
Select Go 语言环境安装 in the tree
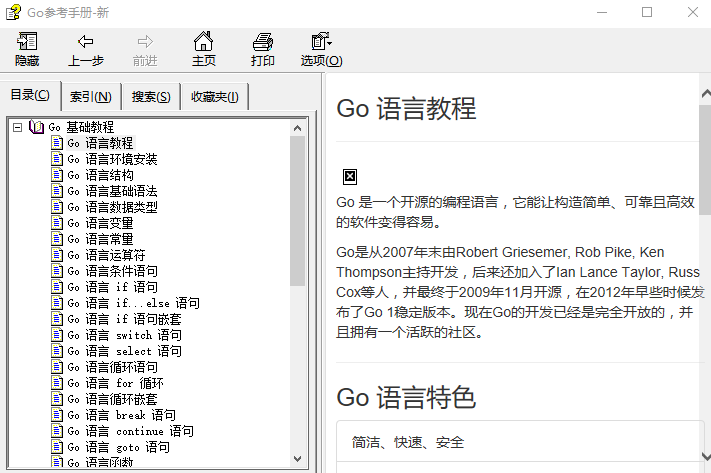point(112,160)
